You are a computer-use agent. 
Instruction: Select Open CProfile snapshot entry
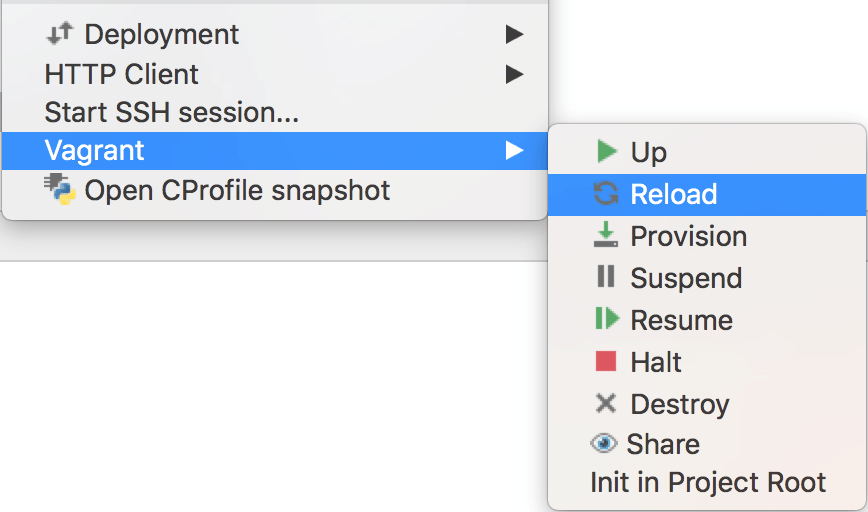pyautogui.click(x=237, y=189)
